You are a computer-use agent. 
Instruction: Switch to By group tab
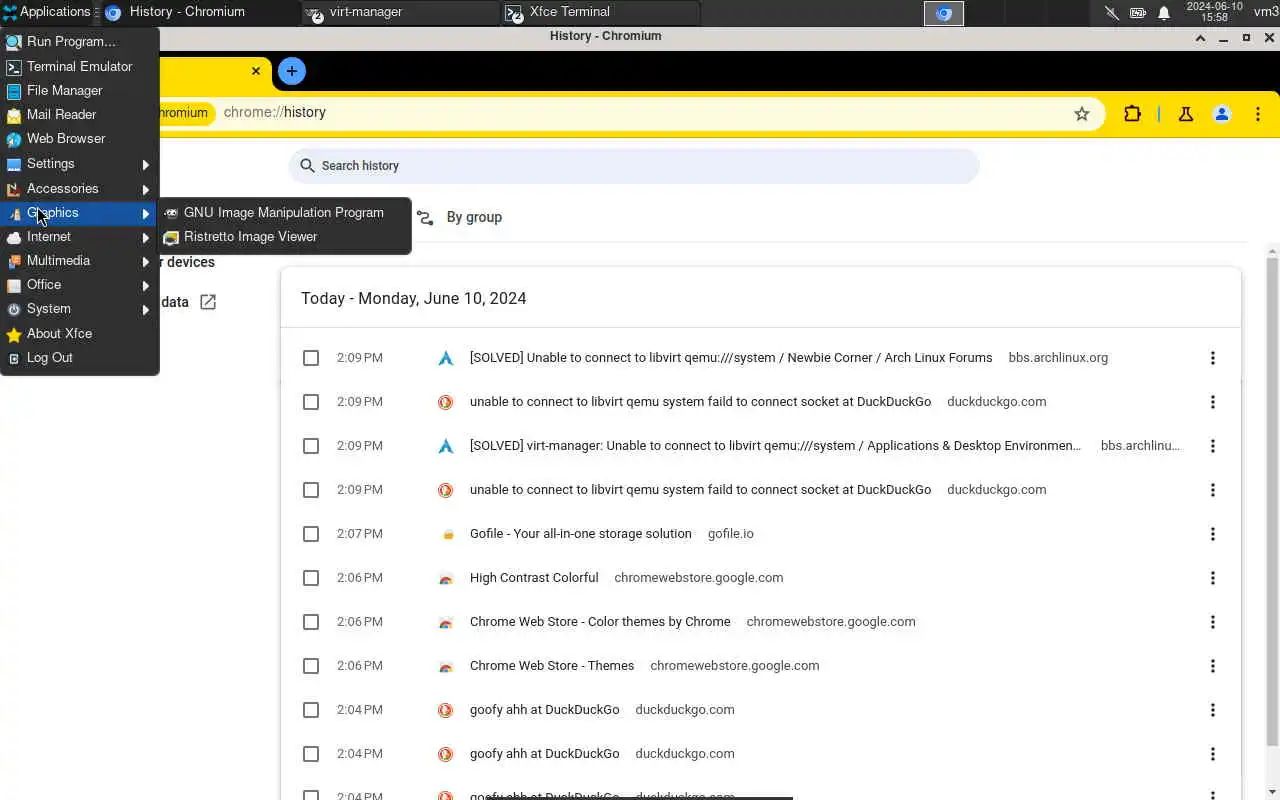tap(460, 217)
